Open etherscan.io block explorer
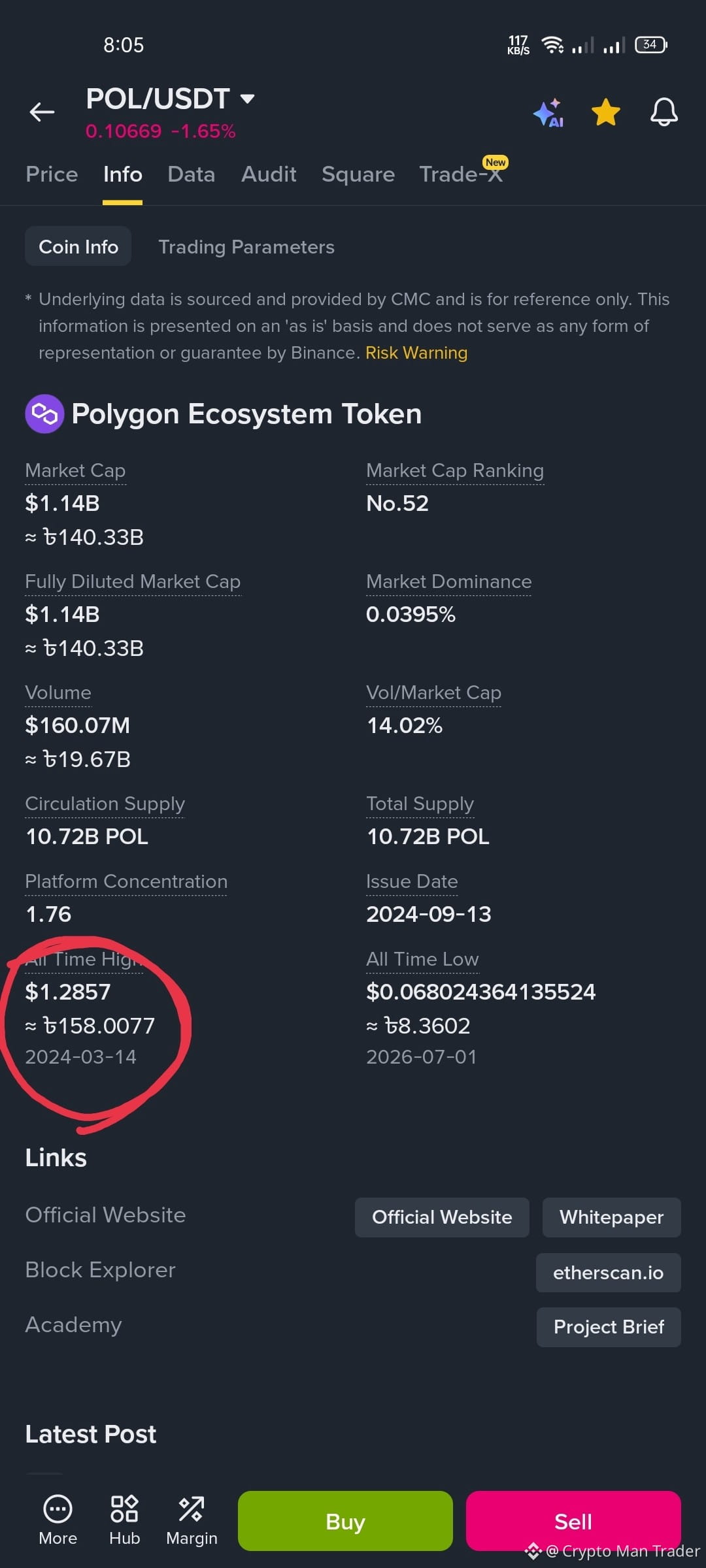 point(609,1273)
